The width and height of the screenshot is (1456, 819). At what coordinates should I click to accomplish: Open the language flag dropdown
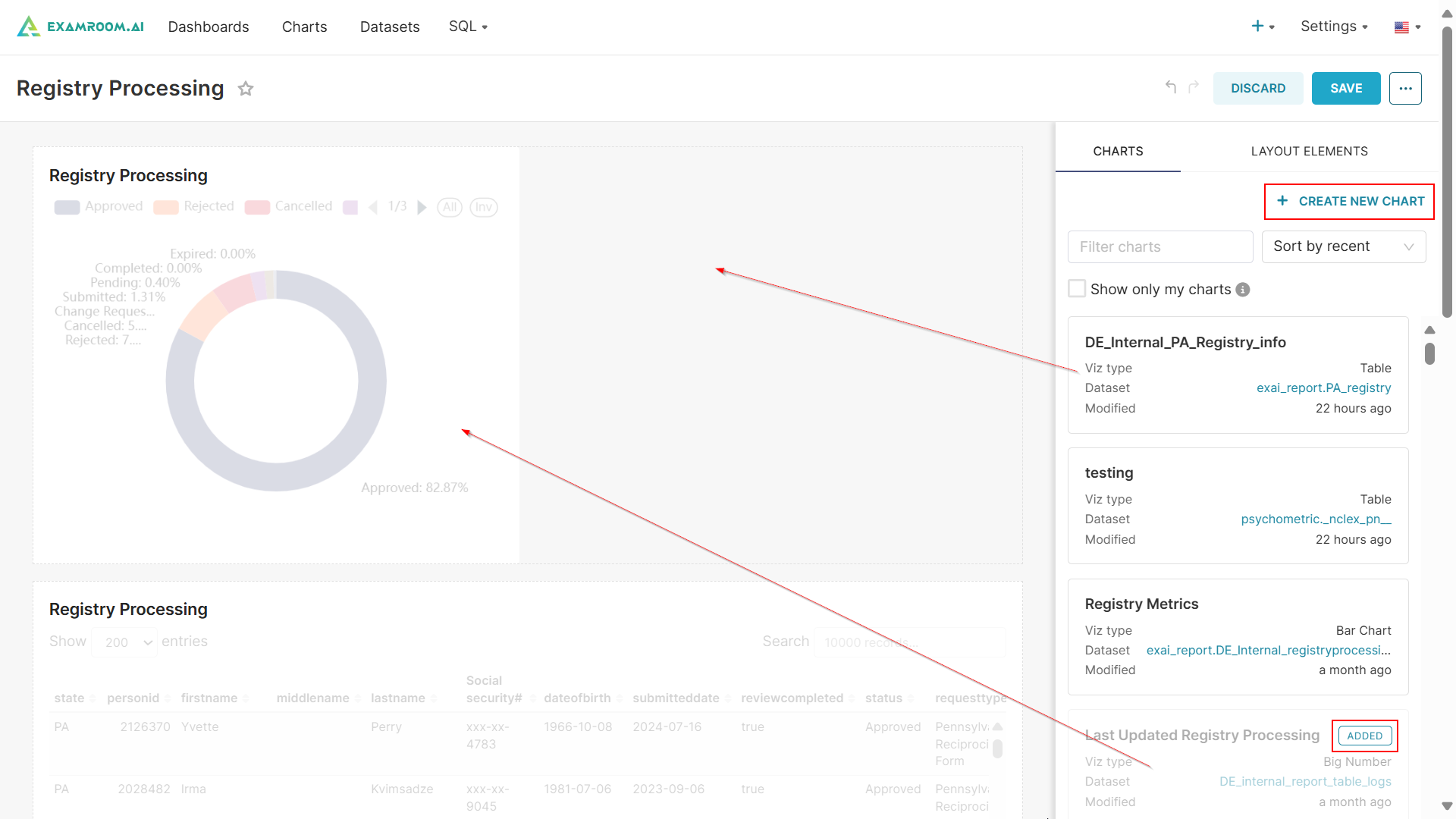[x=1407, y=27]
